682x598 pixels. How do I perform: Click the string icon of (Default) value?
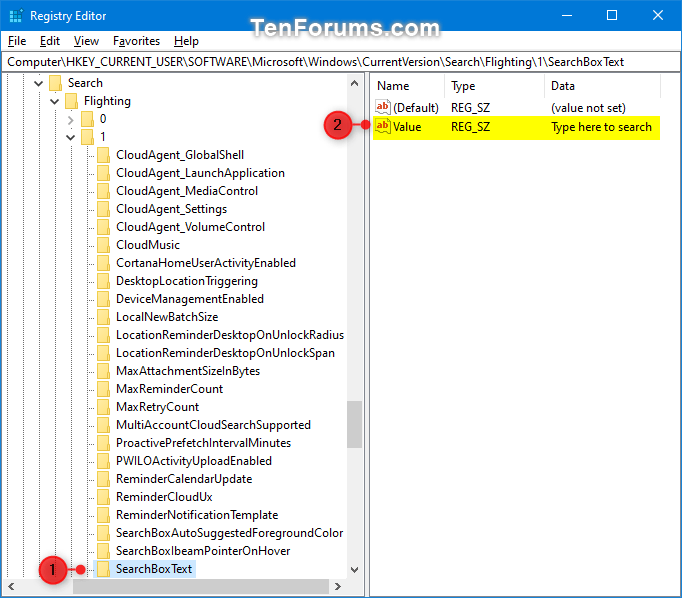383,107
